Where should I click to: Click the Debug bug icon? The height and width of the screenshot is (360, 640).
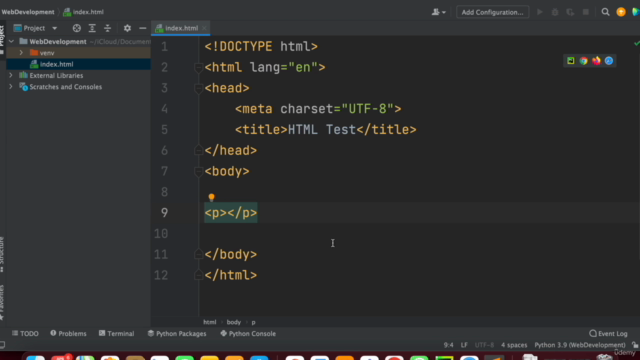[555, 12]
